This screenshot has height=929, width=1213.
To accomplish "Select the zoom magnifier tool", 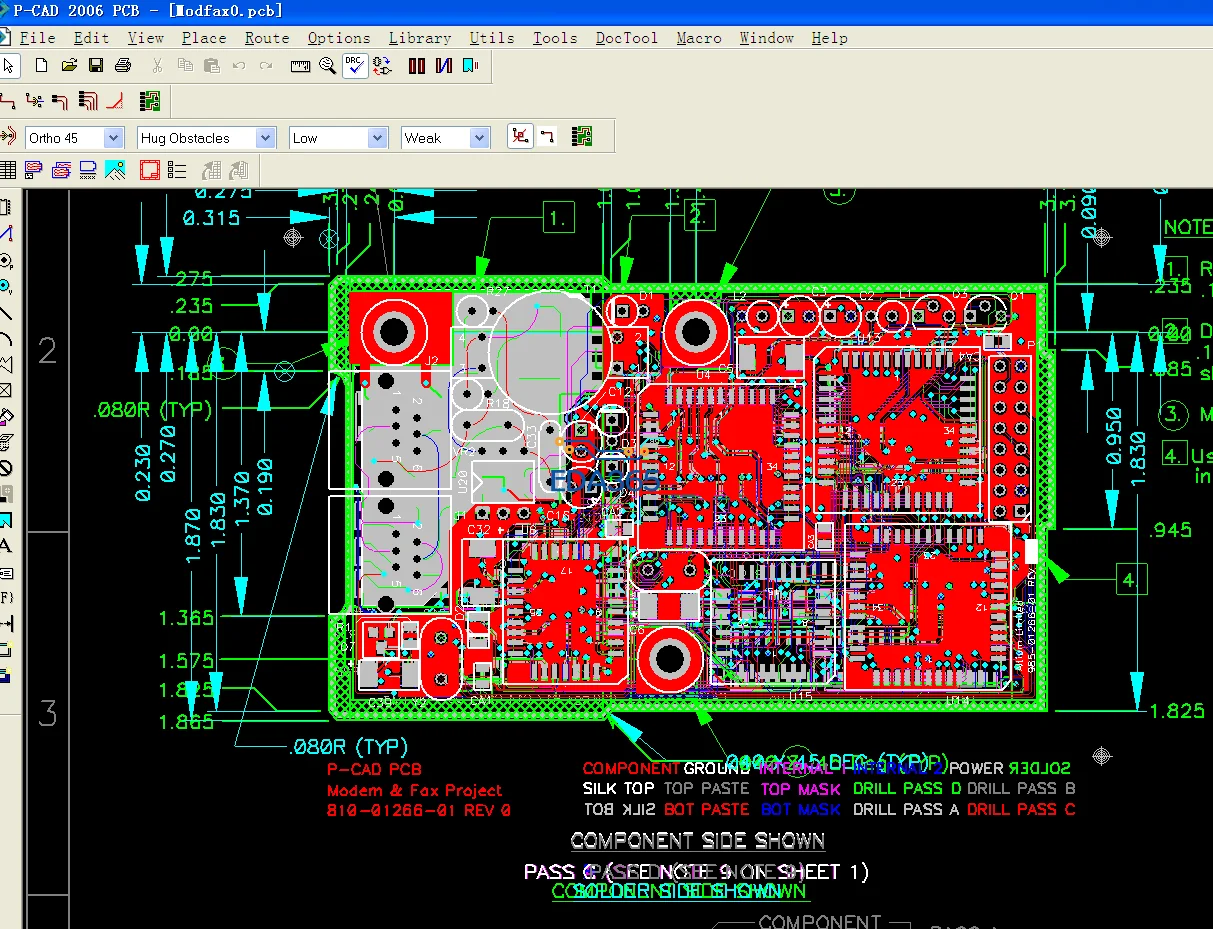I will [326, 66].
